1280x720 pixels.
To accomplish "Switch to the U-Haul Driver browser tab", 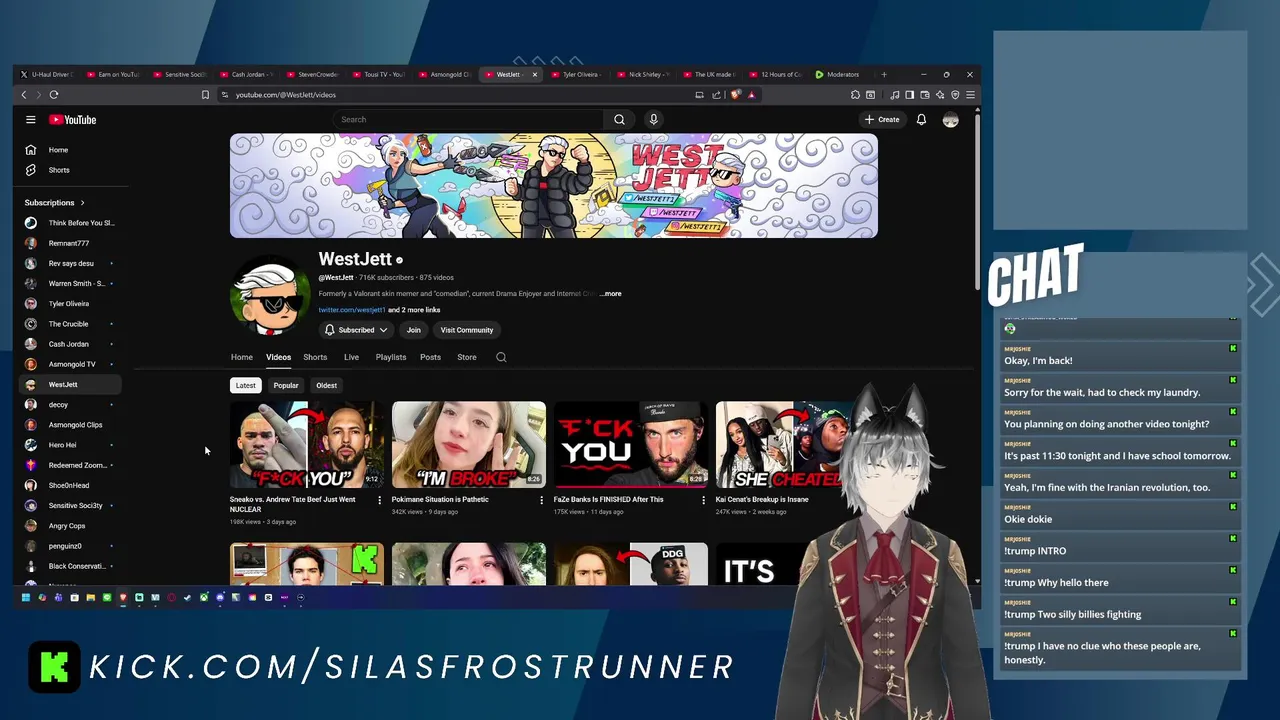I will pos(47,74).
